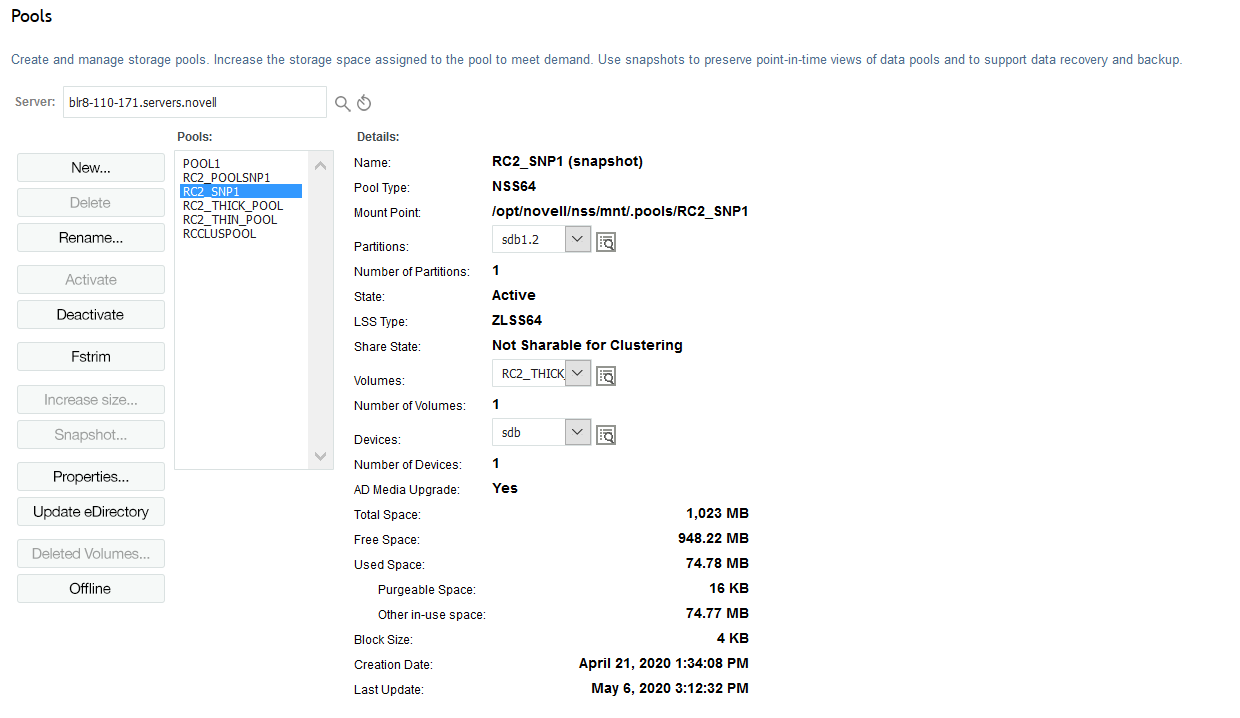The width and height of the screenshot is (1240, 718).
Task: Open Properties for the selected pool
Action: point(90,476)
